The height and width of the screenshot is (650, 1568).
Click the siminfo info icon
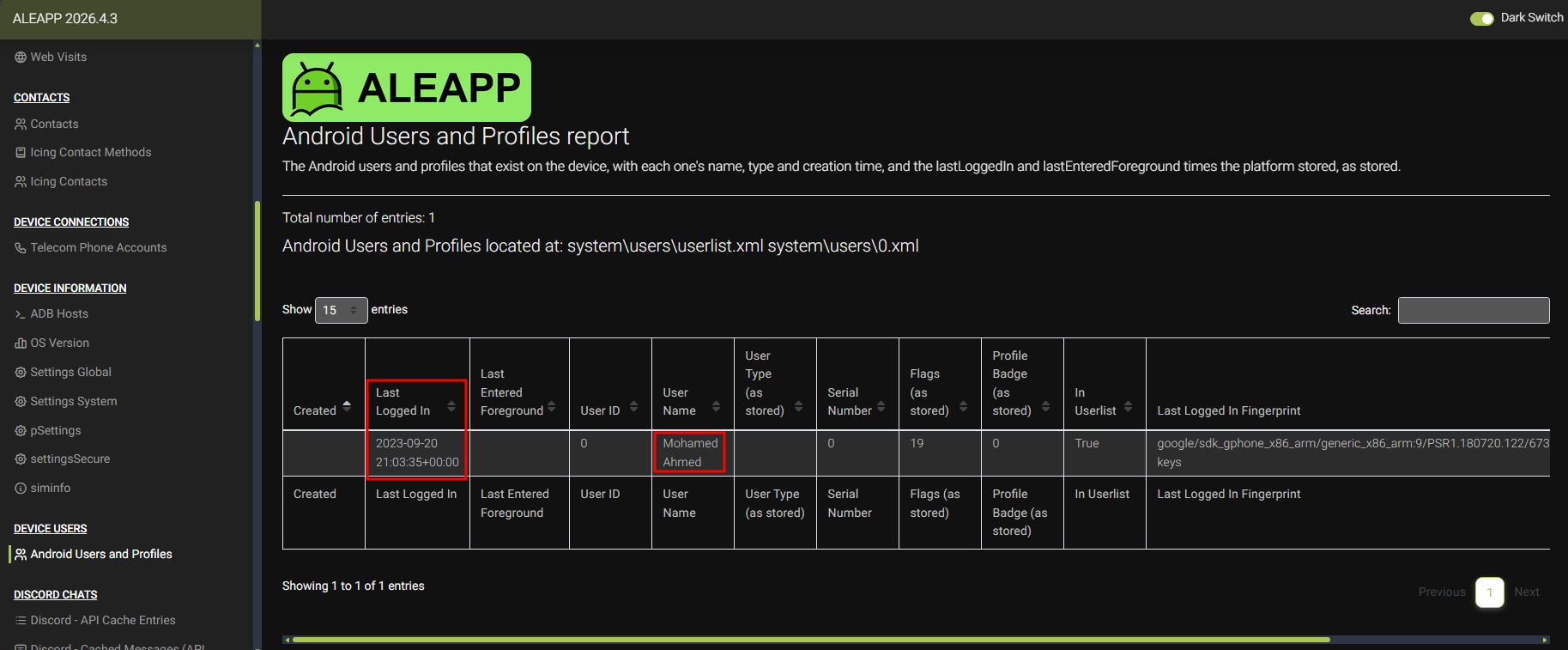click(21, 489)
